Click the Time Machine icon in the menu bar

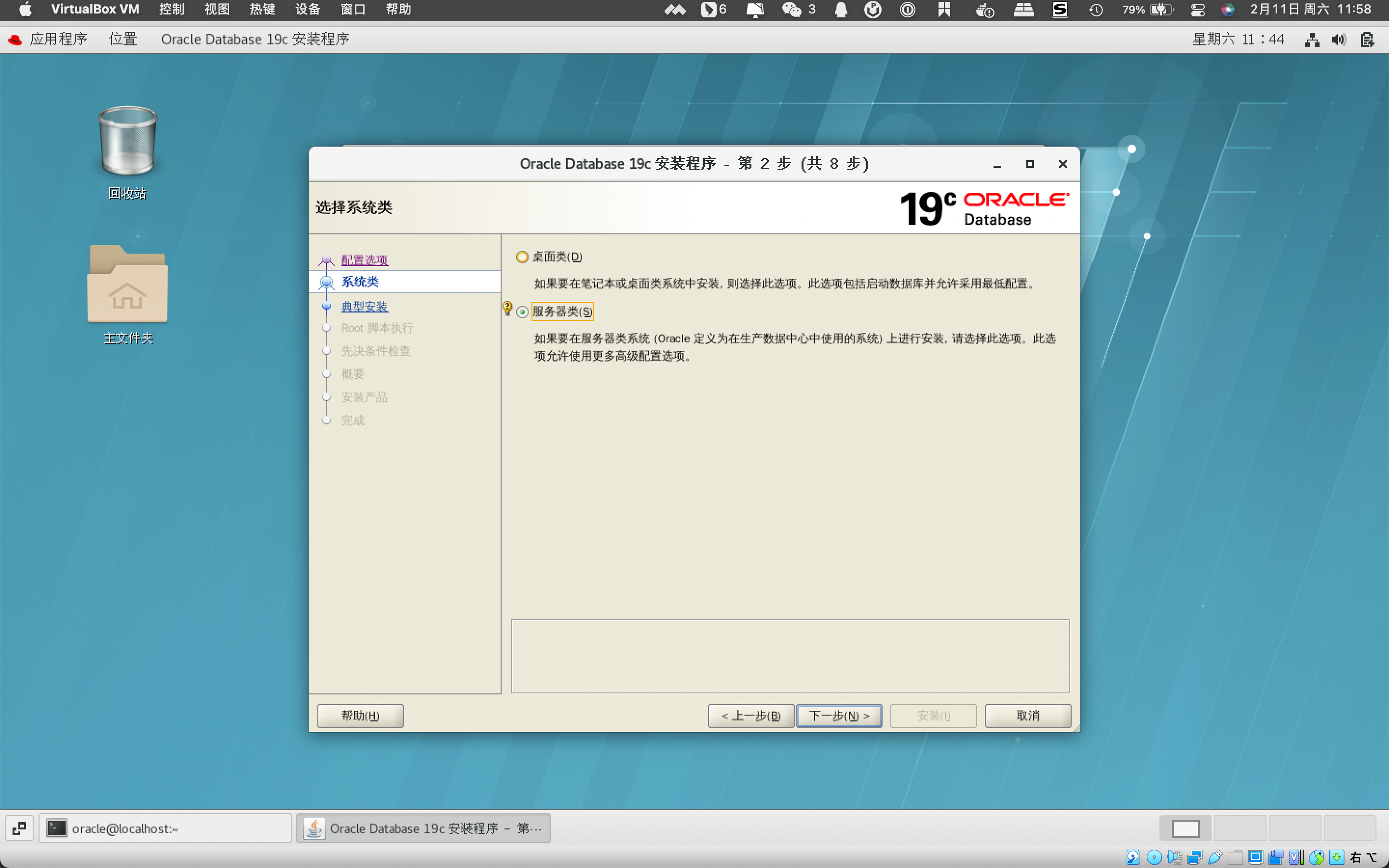tap(1096, 9)
